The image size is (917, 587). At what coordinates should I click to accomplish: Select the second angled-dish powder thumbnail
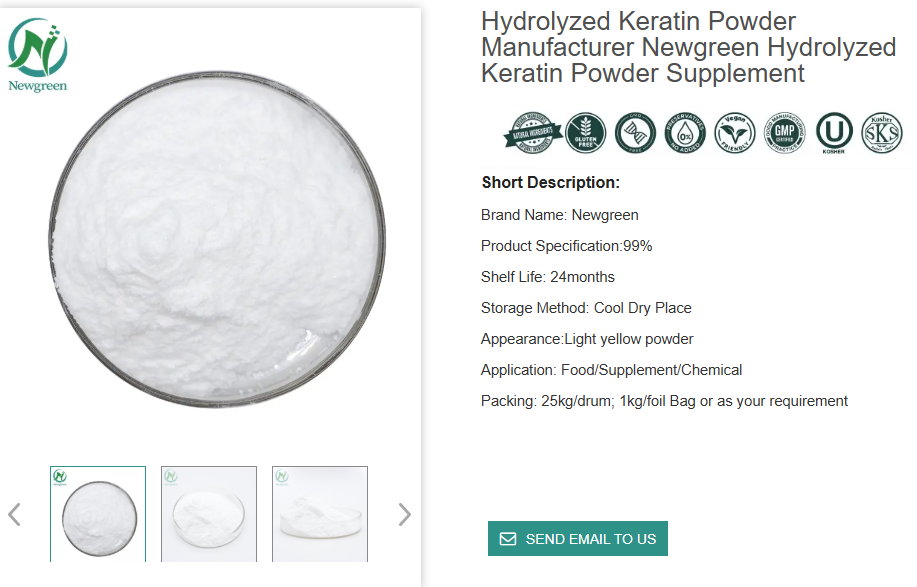coord(209,514)
